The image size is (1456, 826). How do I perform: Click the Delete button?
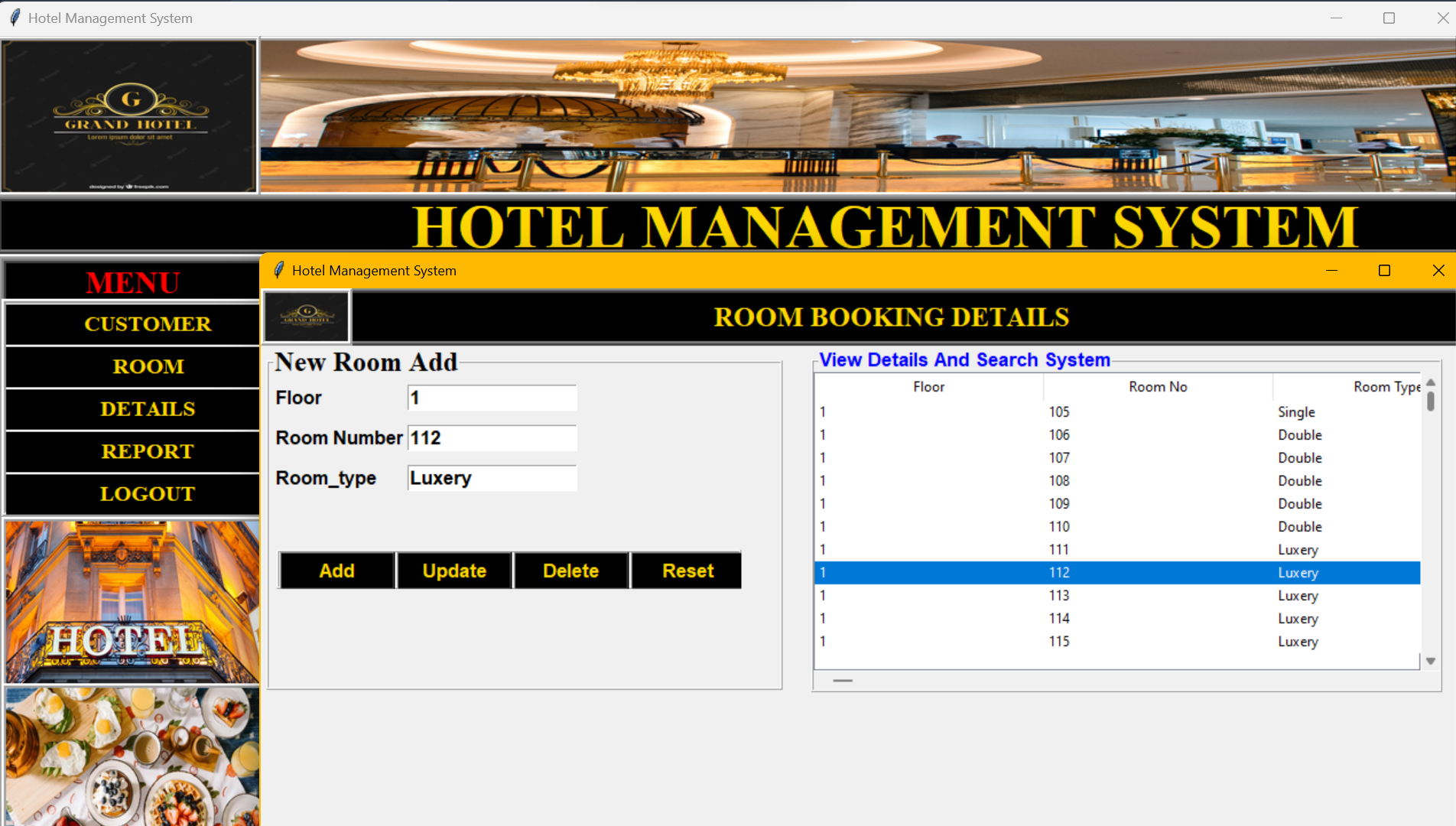pos(571,571)
